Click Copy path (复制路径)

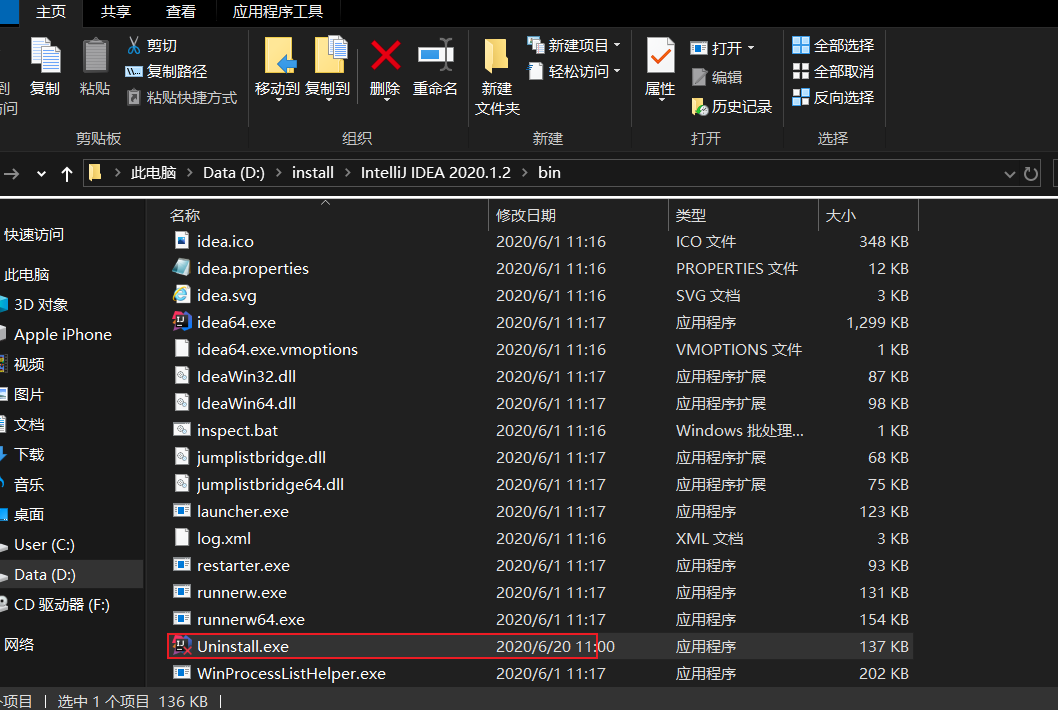(x=166, y=72)
